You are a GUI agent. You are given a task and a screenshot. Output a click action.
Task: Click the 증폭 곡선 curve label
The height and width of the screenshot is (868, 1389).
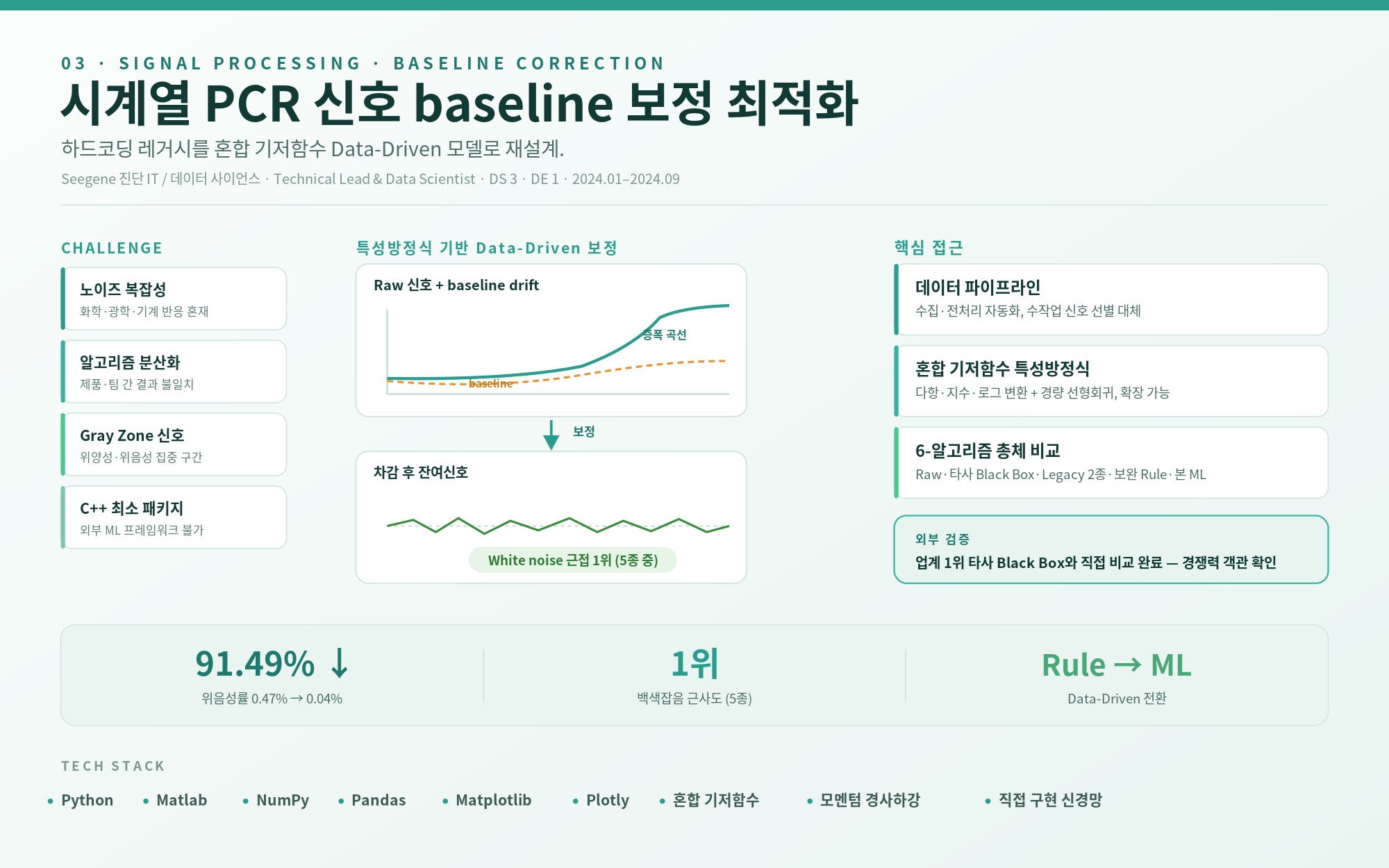665,335
